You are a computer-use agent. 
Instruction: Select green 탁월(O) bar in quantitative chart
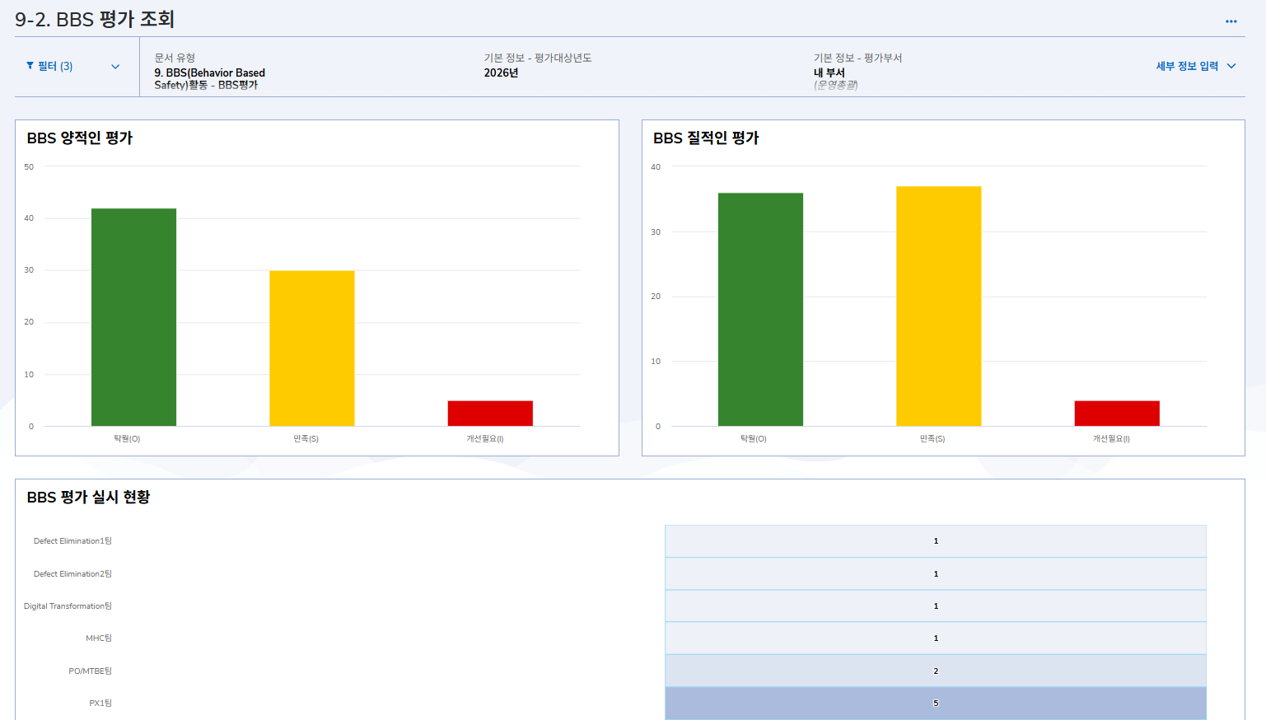click(134, 317)
